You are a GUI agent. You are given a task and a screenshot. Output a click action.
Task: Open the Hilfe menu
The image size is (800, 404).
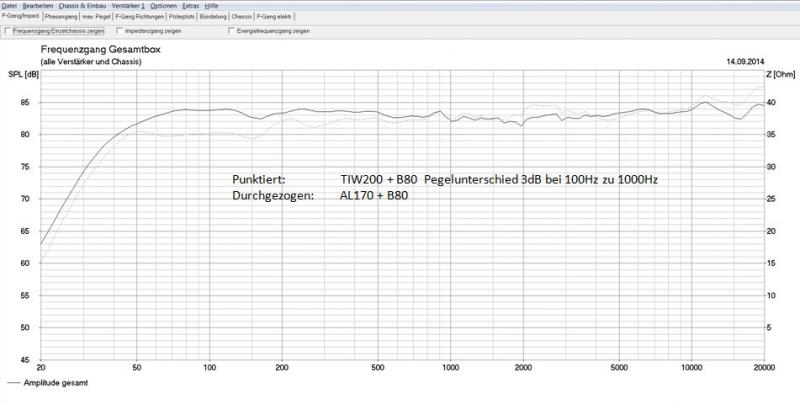[213, 6]
